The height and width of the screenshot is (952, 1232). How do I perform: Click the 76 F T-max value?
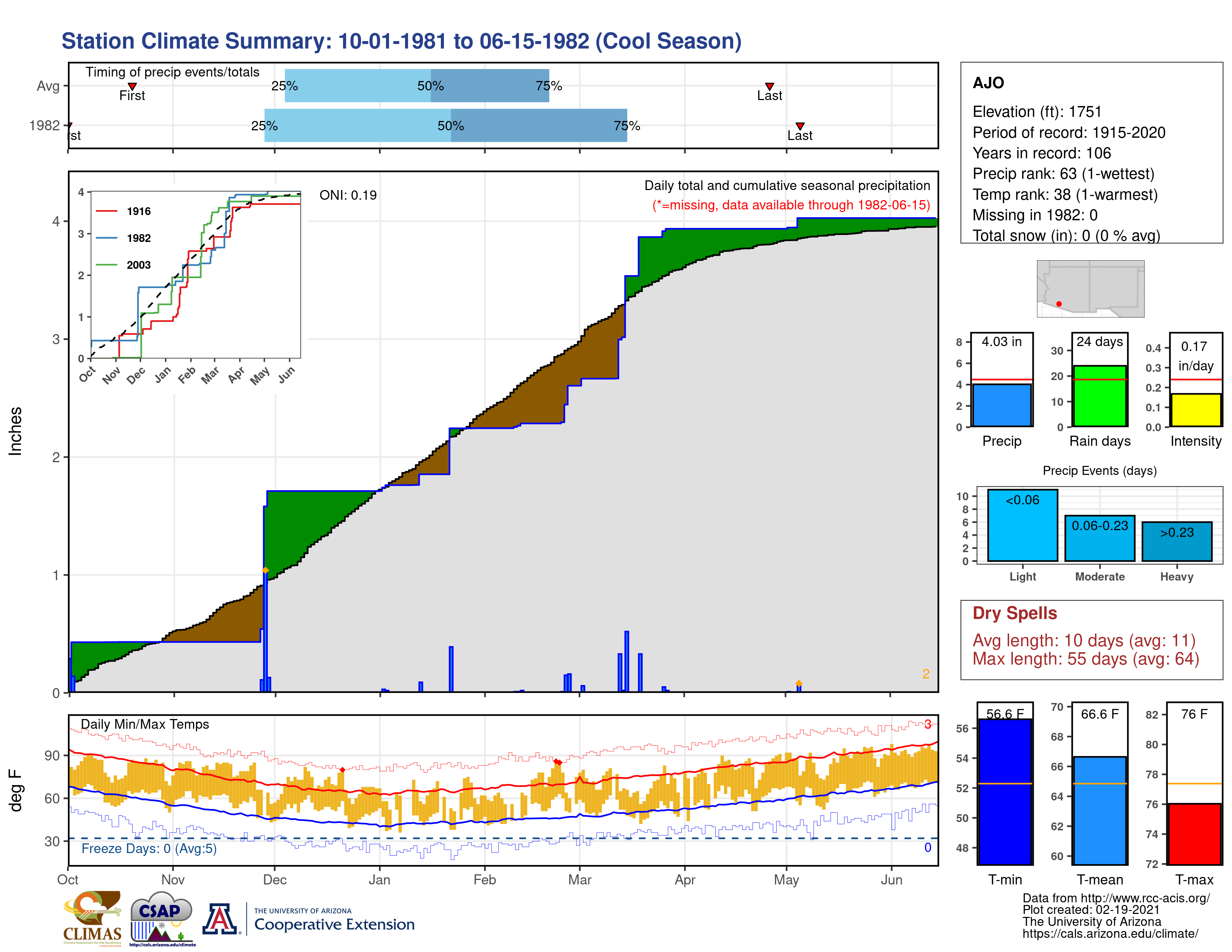coord(1195,714)
